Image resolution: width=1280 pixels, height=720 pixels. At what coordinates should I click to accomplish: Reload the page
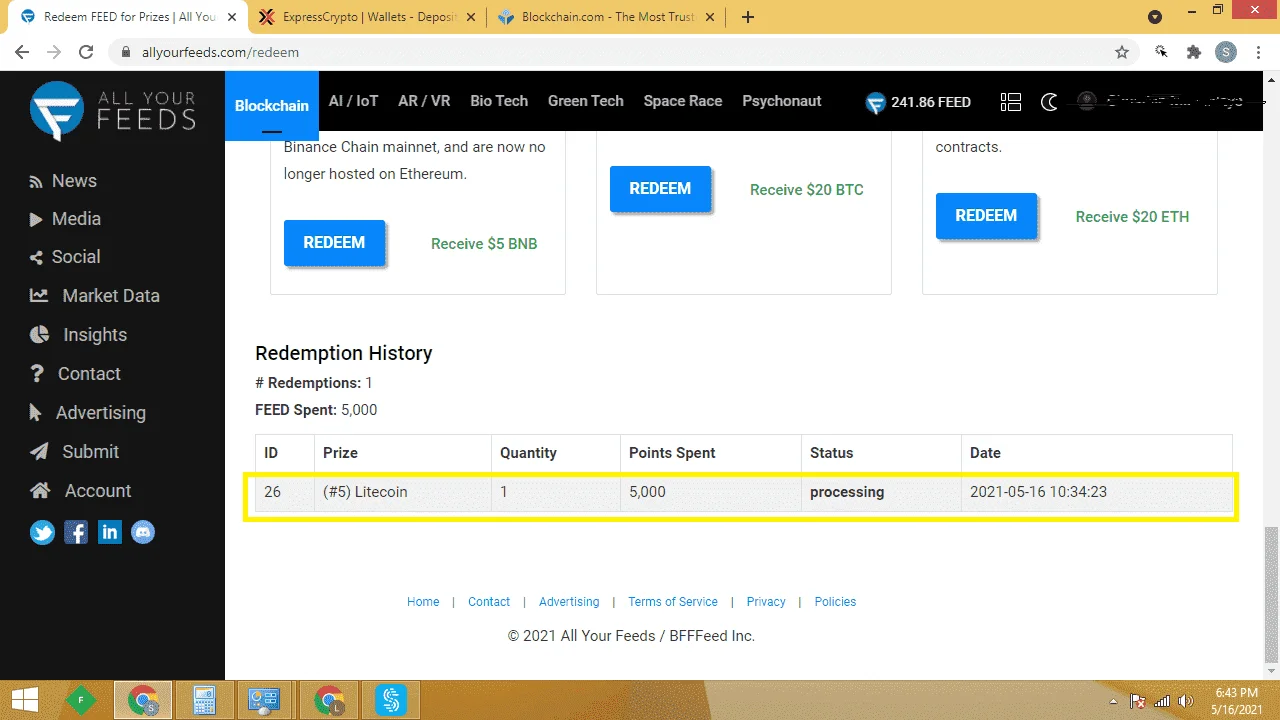click(x=86, y=52)
